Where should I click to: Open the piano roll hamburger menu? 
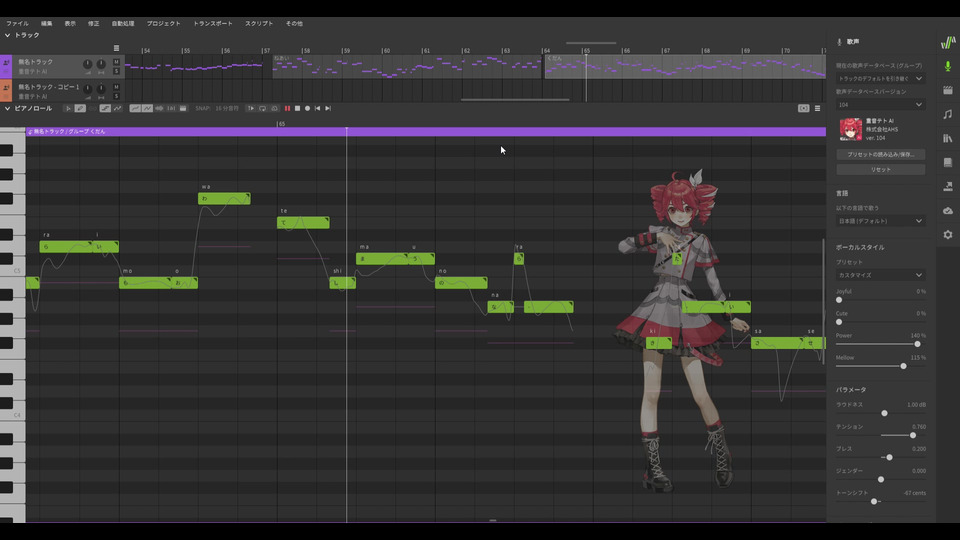click(x=817, y=108)
